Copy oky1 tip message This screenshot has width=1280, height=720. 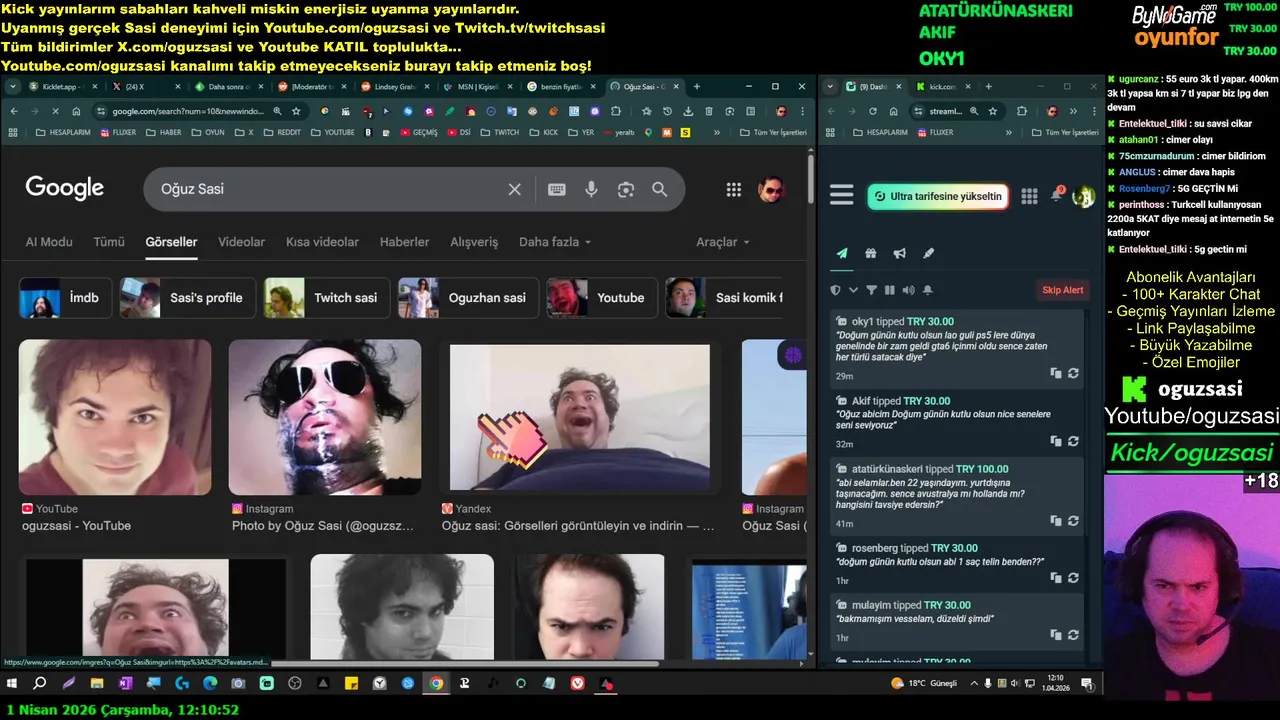1056,373
